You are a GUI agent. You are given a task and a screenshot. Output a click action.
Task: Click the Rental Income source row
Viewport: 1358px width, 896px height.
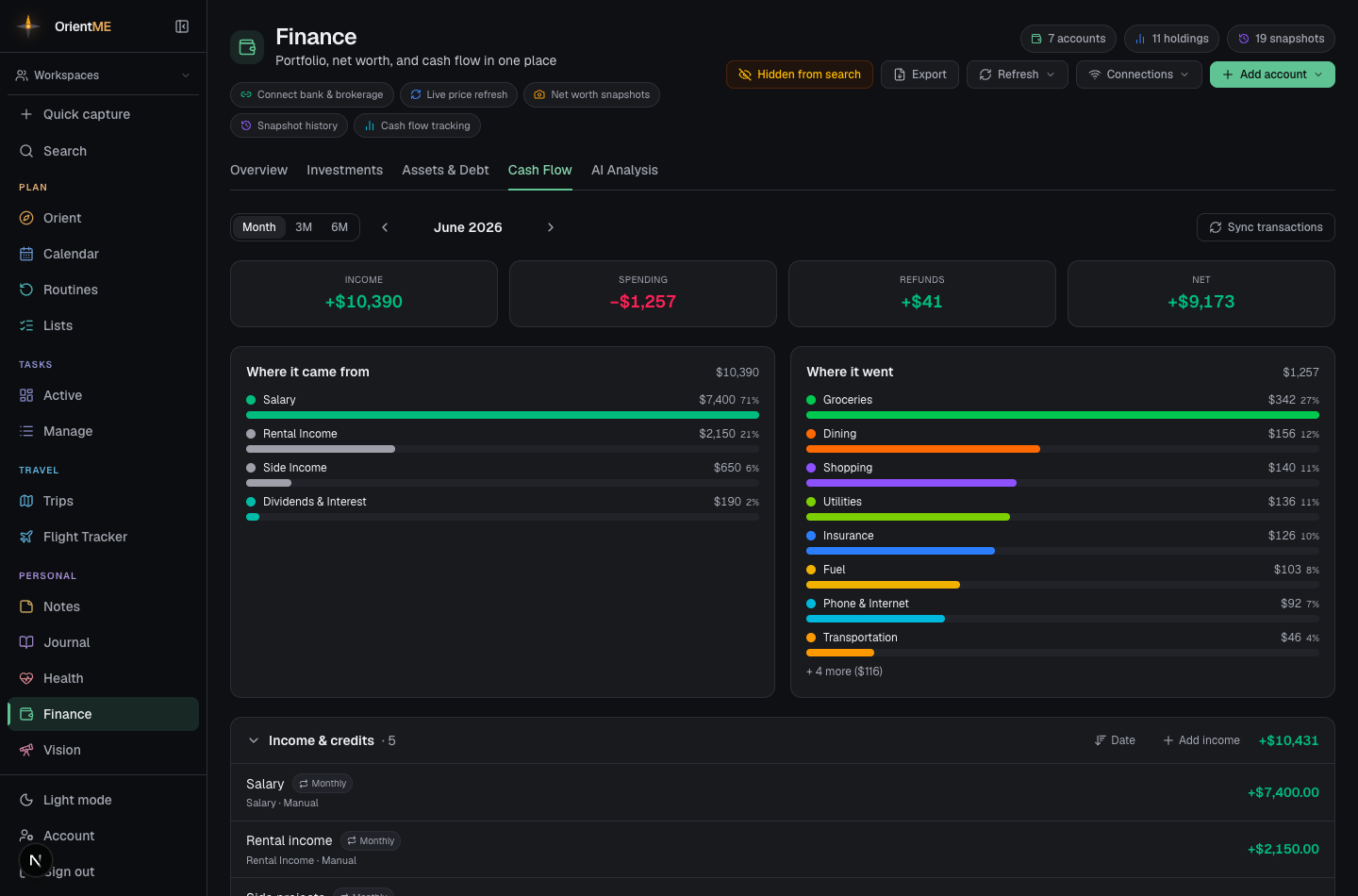(503, 440)
